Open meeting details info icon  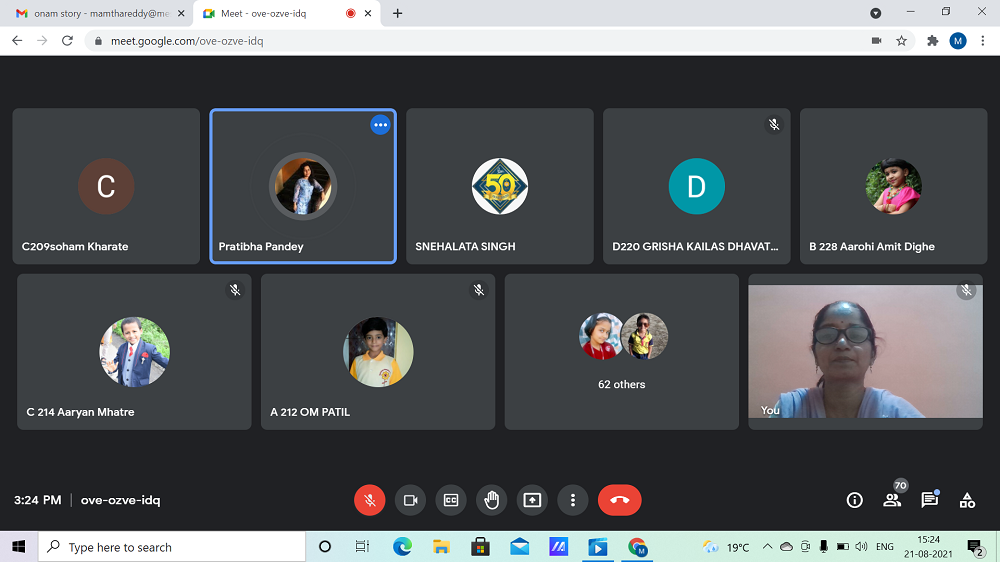coord(854,500)
